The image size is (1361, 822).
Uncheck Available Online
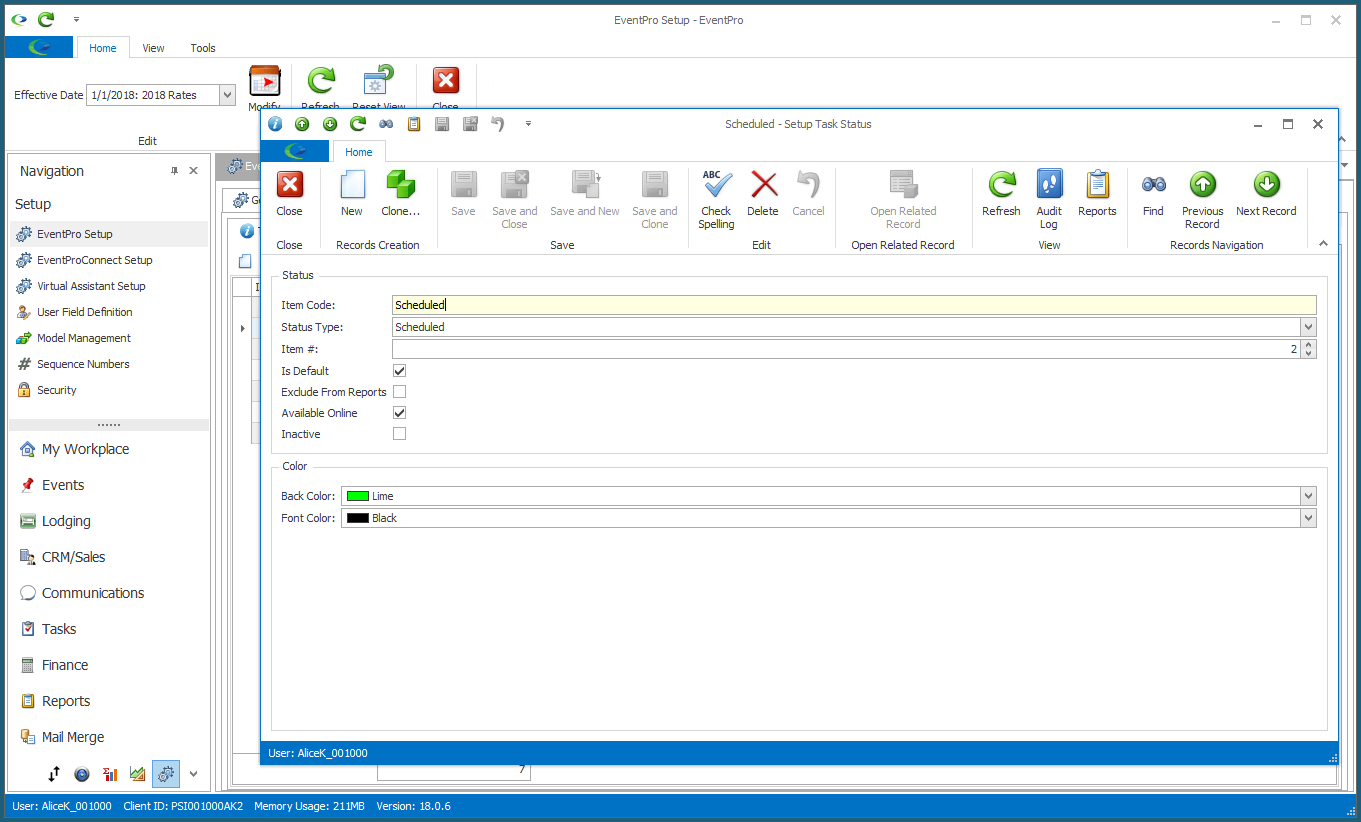400,413
